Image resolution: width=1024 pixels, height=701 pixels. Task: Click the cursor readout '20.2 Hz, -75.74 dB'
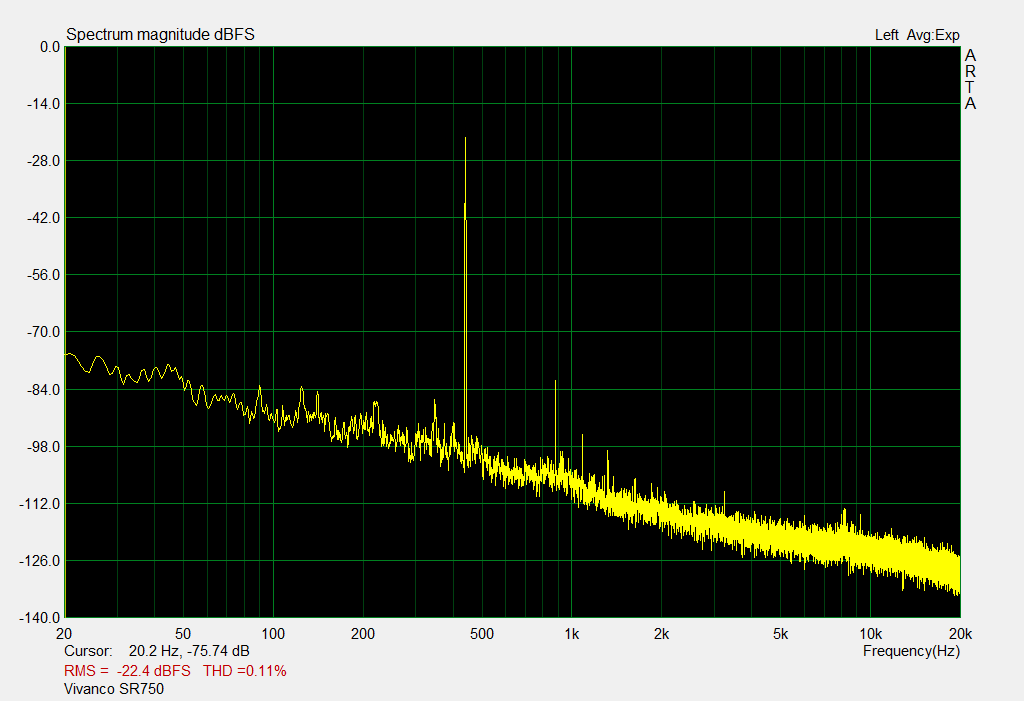pyautogui.click(x=189, y=651)
